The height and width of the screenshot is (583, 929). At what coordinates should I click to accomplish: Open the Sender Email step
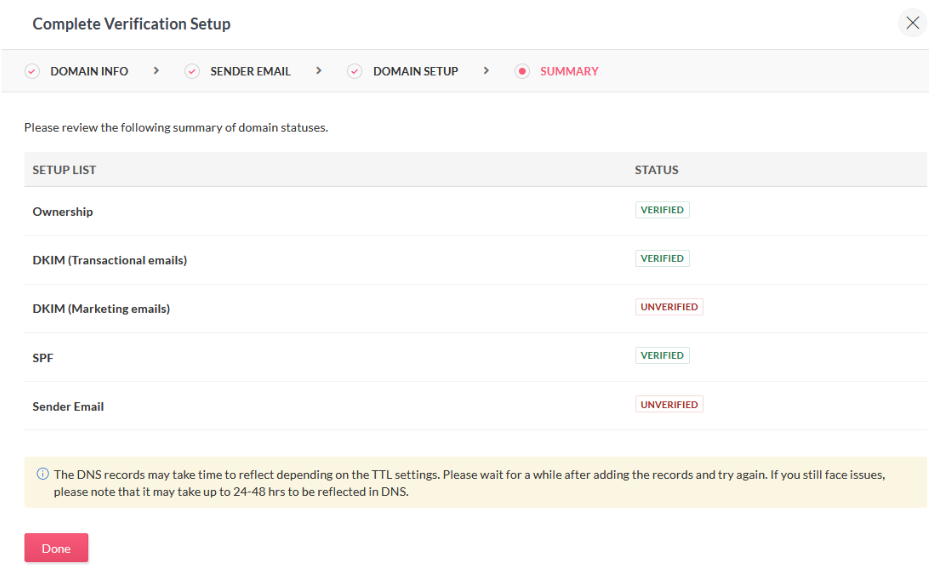[x=250, y=72]
